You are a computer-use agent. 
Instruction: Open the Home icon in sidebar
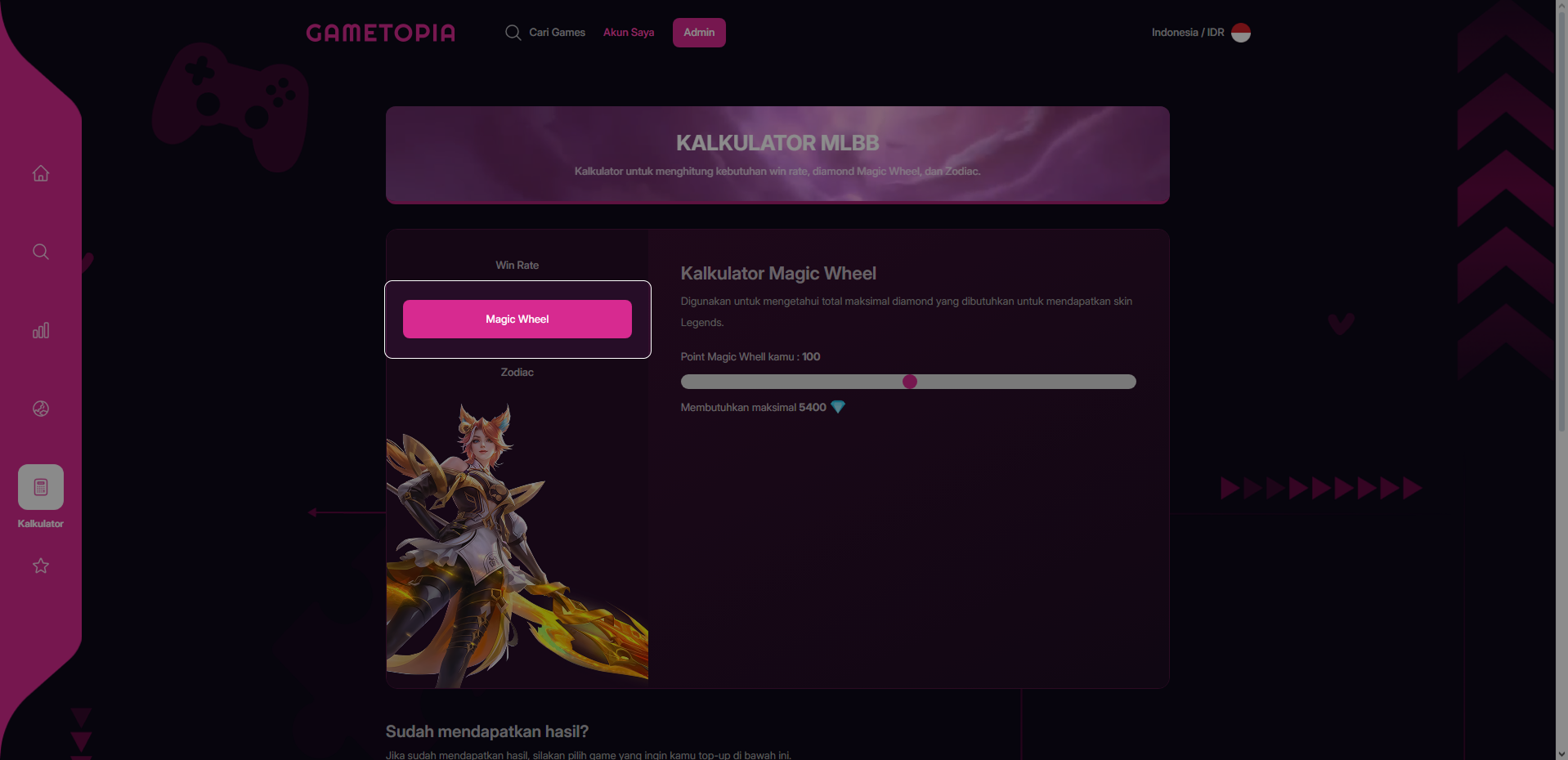(41, 173)
